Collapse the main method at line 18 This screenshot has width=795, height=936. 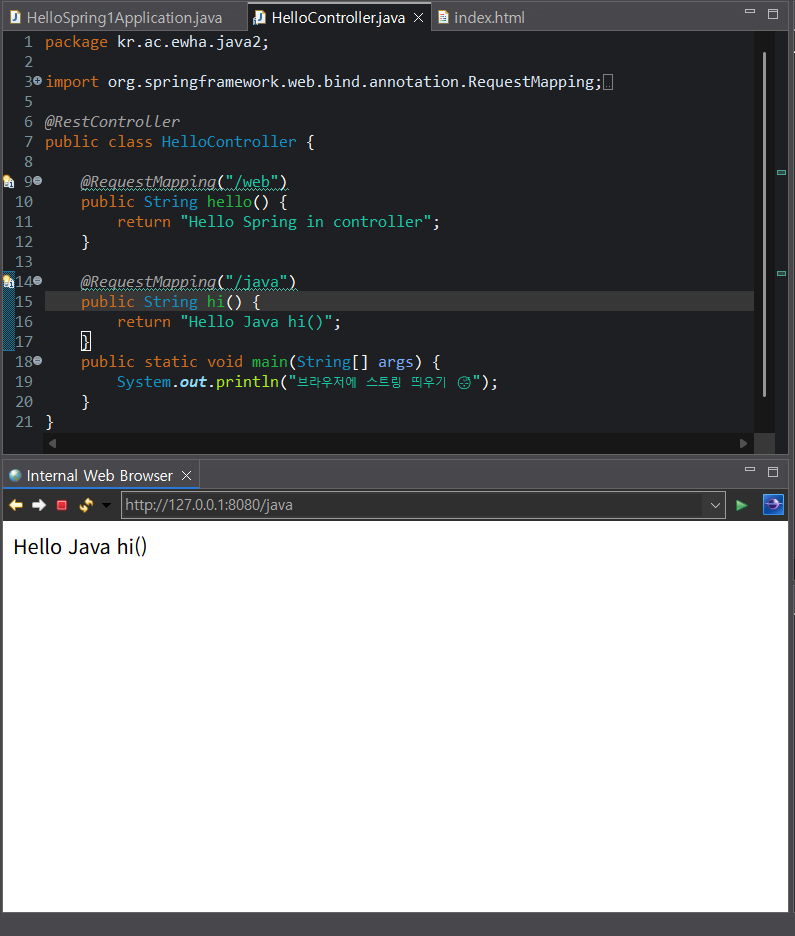coord(38,361)
